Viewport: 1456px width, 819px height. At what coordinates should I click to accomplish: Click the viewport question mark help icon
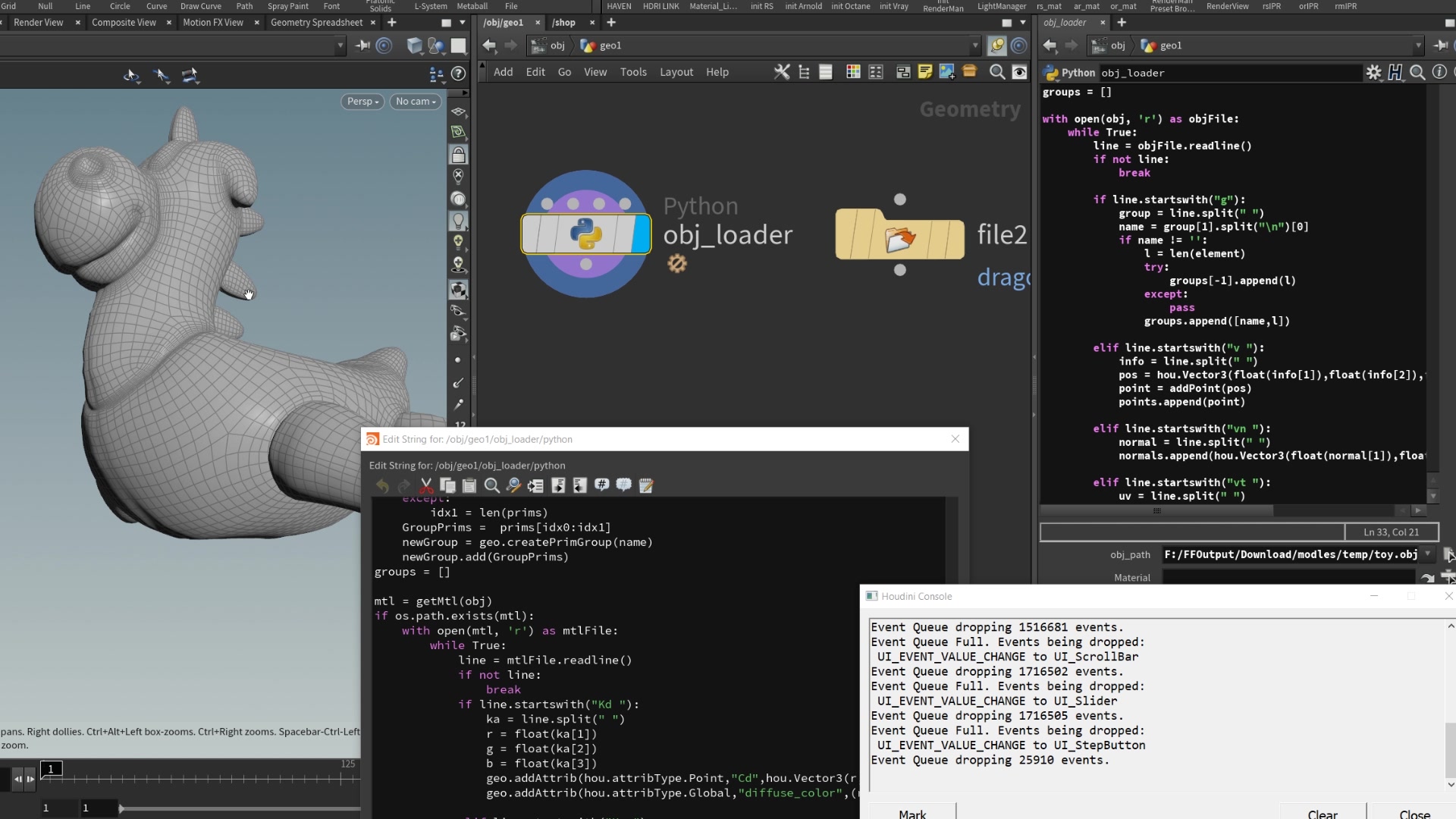point(458,74)
